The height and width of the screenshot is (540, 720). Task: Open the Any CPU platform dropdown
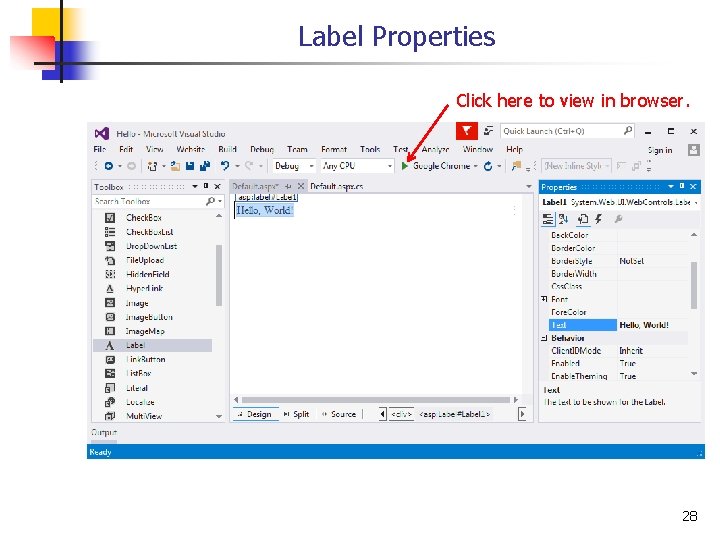pyautogui.click(x=390, y=166)
